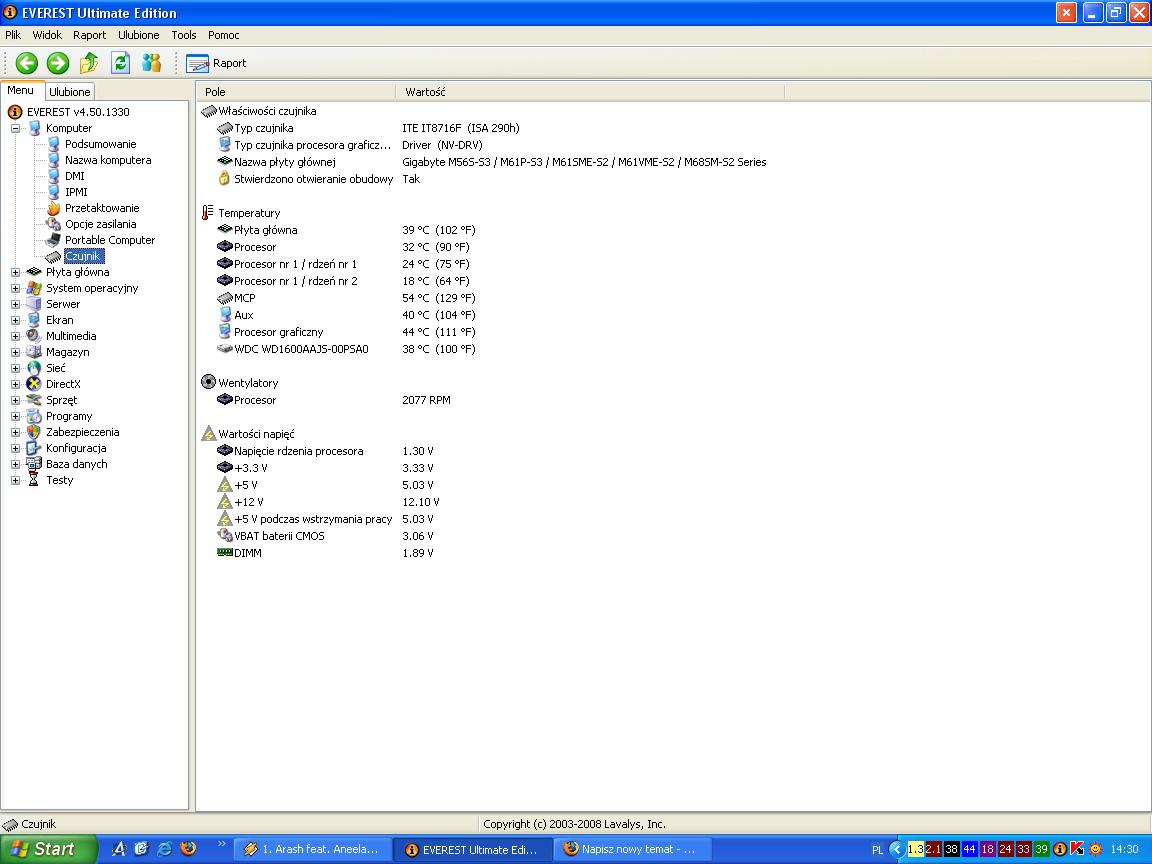Screen dimensions: 1152x864
Task: Open the Widok menu
Action: point(47,35)
